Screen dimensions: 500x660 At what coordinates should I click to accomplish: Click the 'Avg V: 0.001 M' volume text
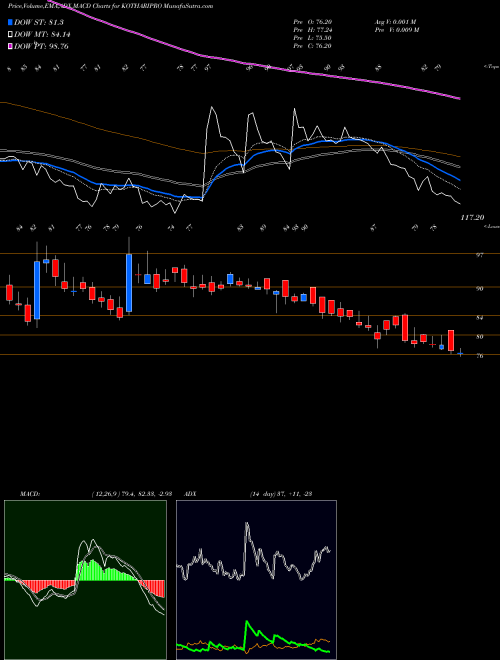click(396, 22)
